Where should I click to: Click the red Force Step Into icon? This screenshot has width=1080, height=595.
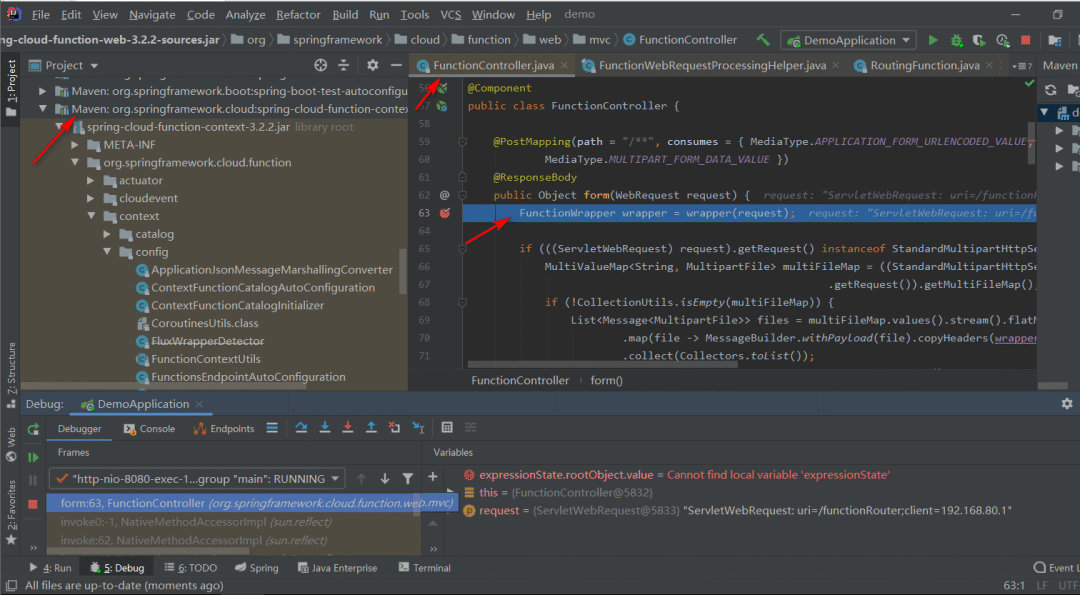(348, 428)
